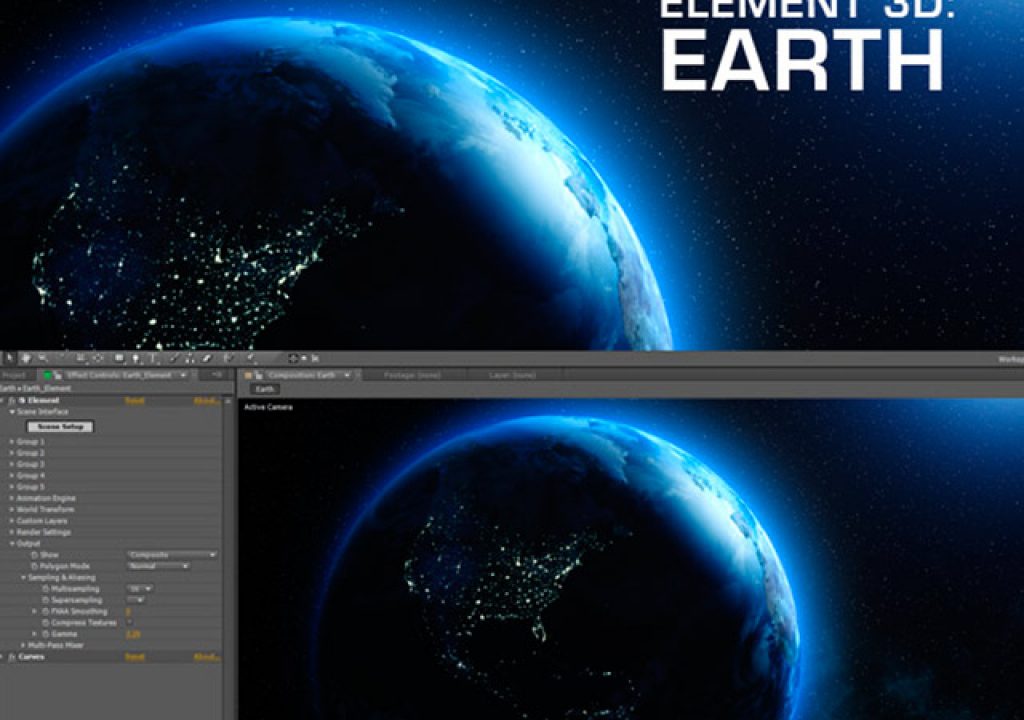Adjust the Gamma value of 2.20

133,633
